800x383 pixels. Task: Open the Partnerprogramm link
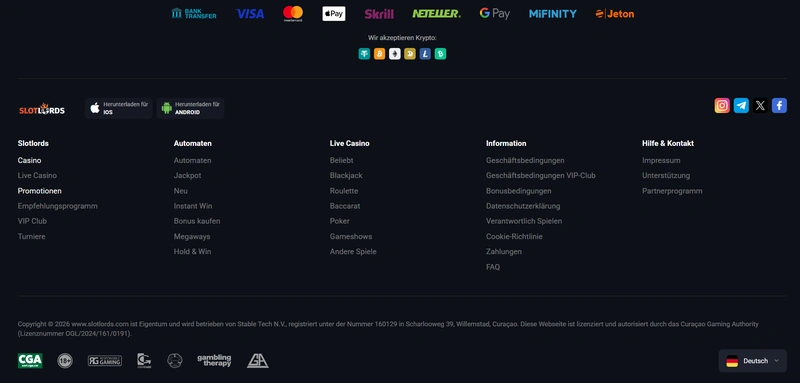click(672, 191)
